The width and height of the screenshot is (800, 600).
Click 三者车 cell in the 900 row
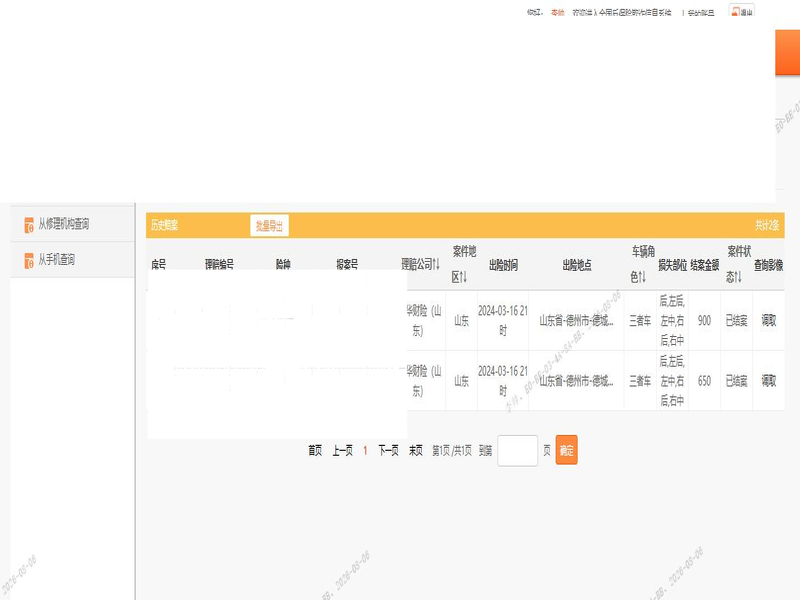(x=640, y=320)
